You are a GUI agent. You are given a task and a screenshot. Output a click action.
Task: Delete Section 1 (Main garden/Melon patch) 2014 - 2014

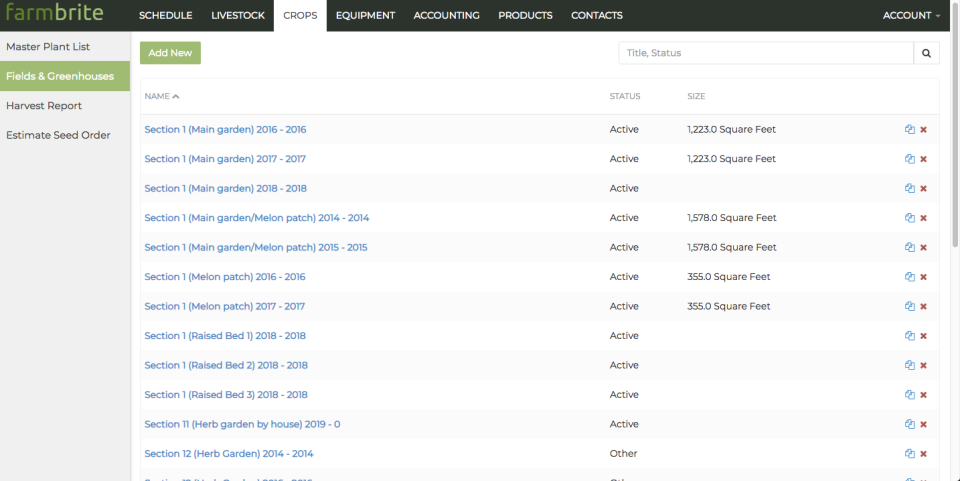click(924, 218)
